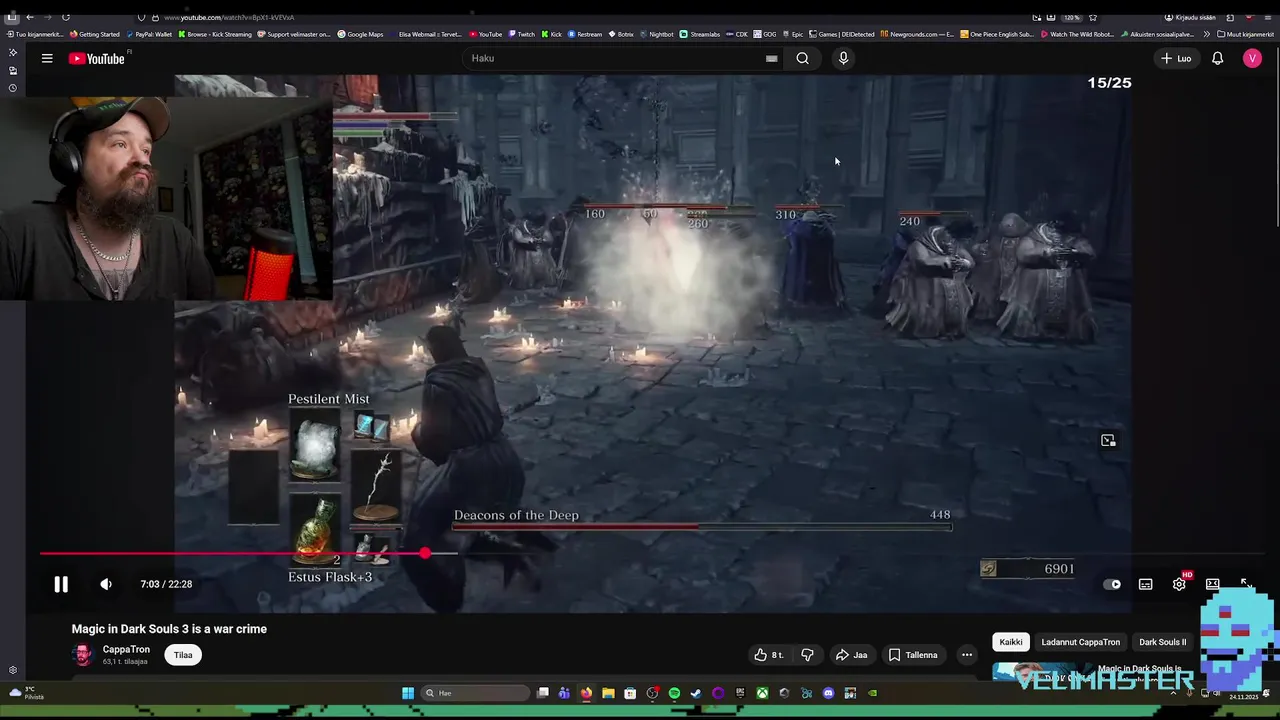The image size is (1280, 720).
Task: Expand the Muut kirjanmerkit bookmarks folder
Action: (x=1246, y=34)
